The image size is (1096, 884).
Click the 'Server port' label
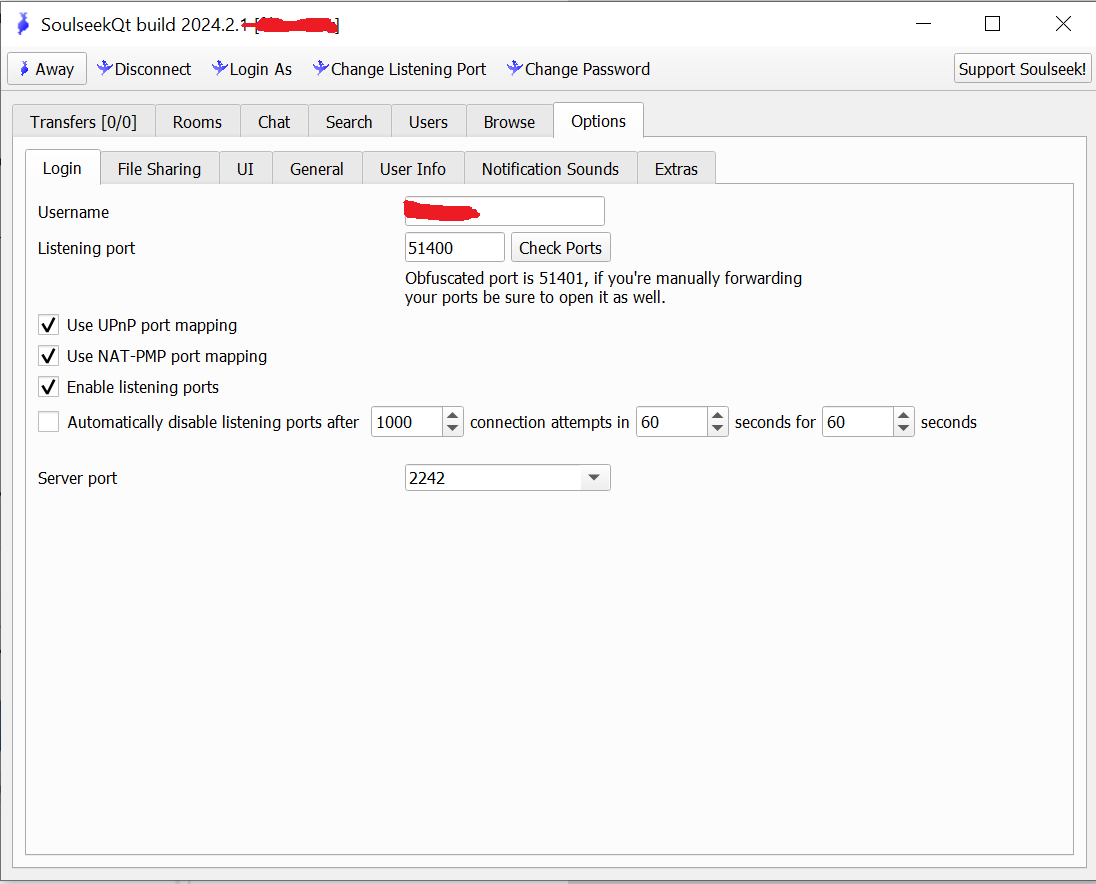click(78, 478)
